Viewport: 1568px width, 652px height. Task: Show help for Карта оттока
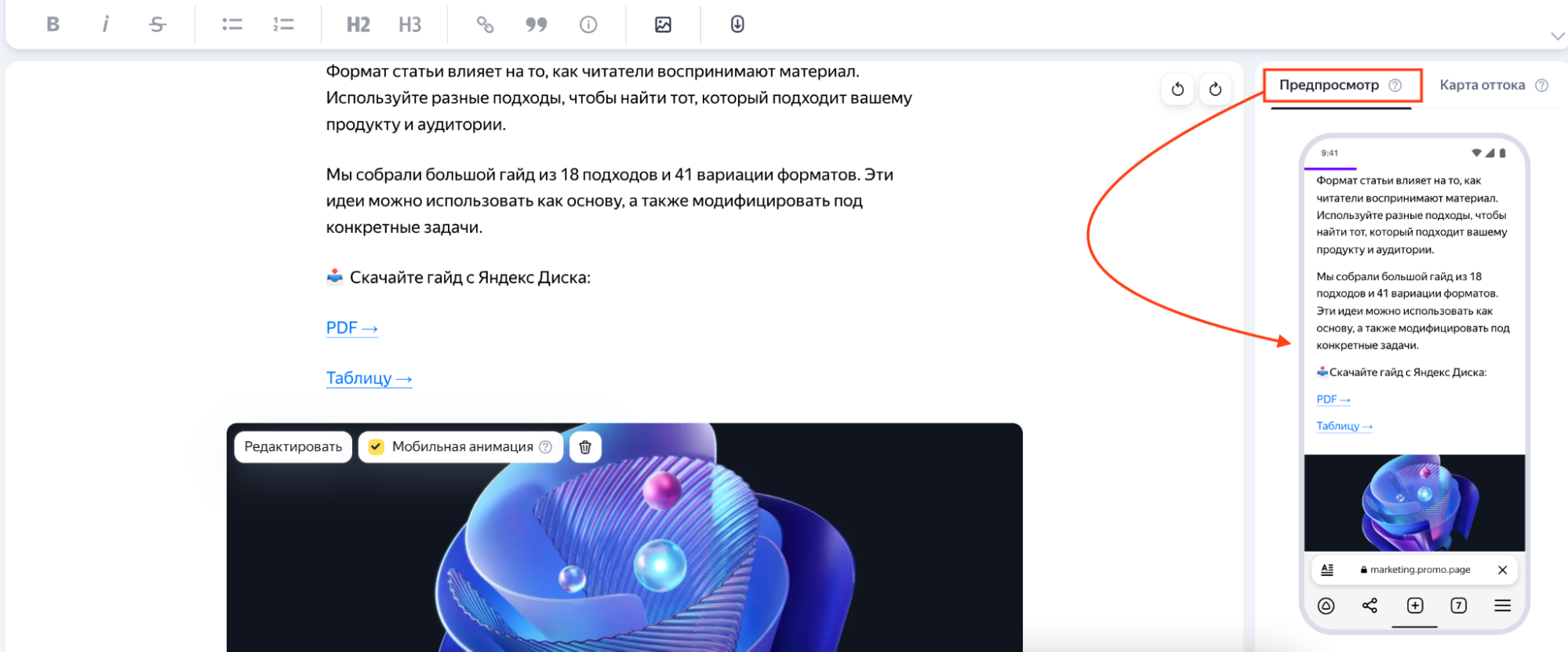click(x=1541, y=85)
